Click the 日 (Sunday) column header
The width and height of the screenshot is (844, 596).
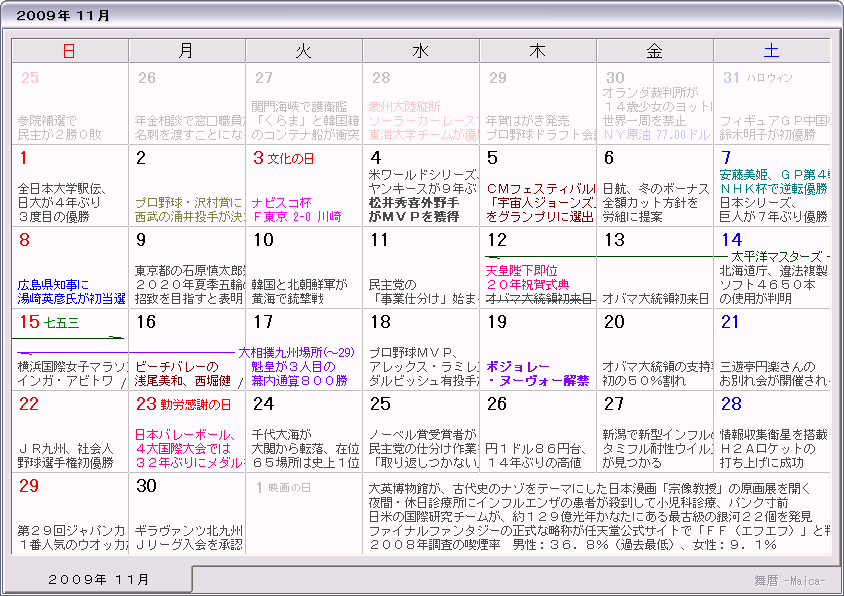point(69,51)
